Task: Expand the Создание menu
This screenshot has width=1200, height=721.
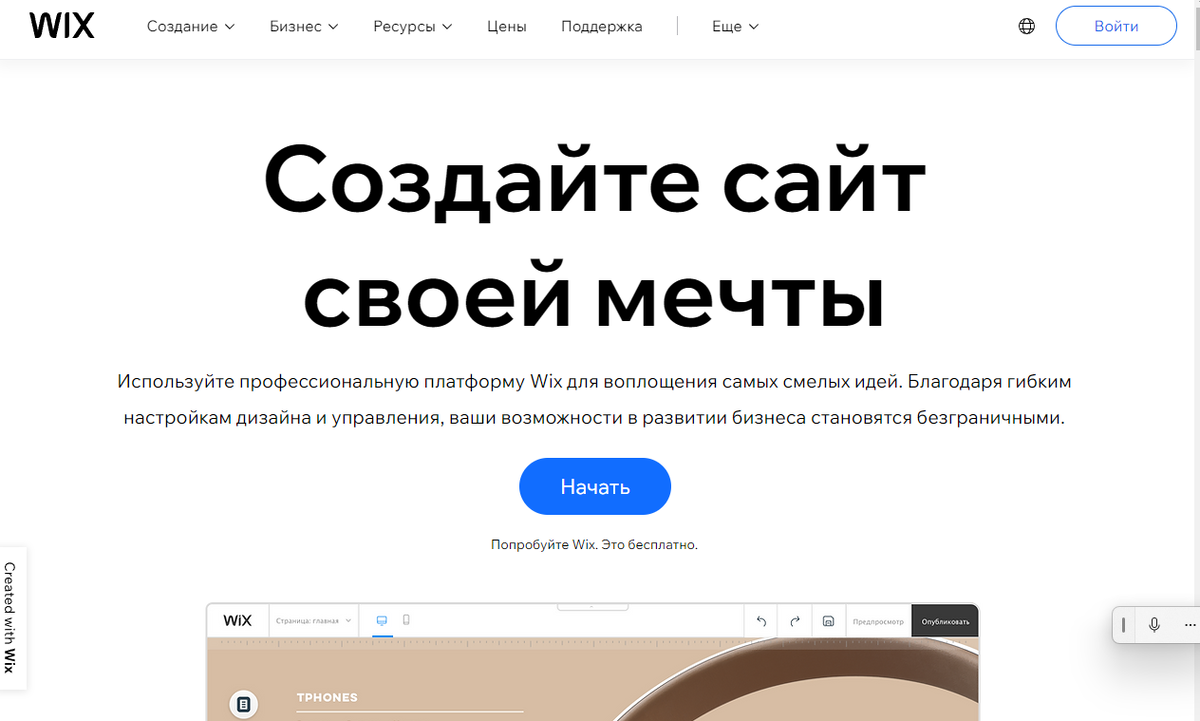Action: [x=191, y=27]
